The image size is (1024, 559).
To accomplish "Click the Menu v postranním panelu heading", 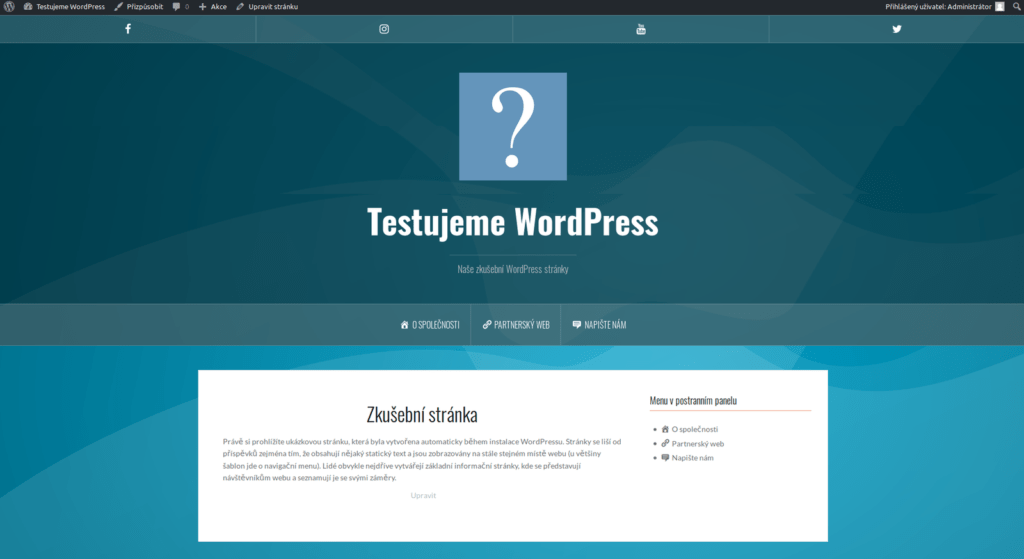I will click(693, 400).
